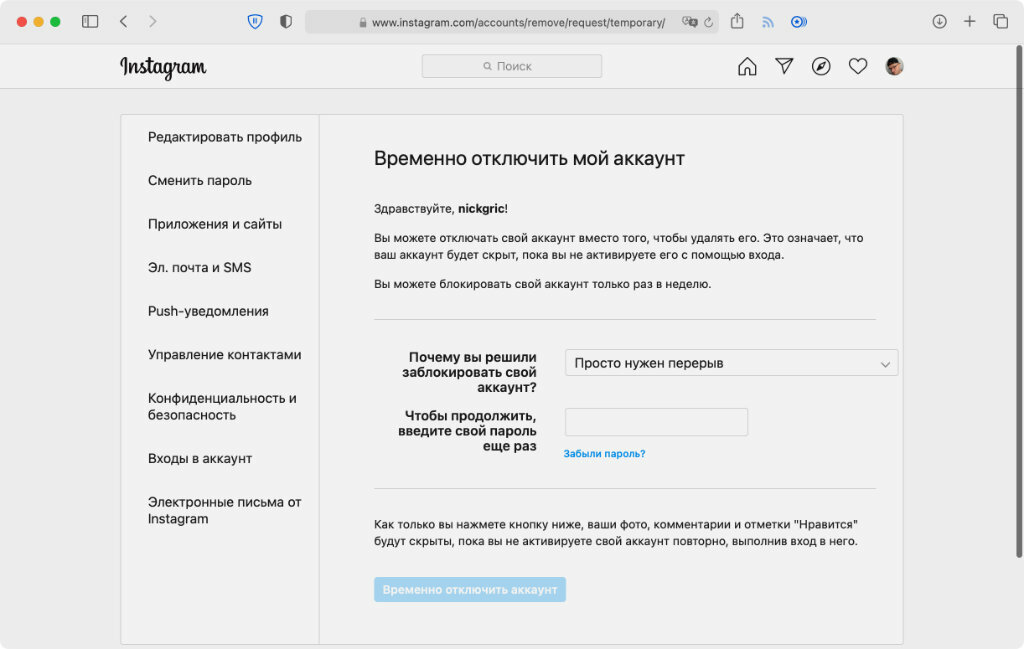Screen dimensions: 1024x649
Task: Open Электронные письма от Instagram section
Action: tap(224, 511)
